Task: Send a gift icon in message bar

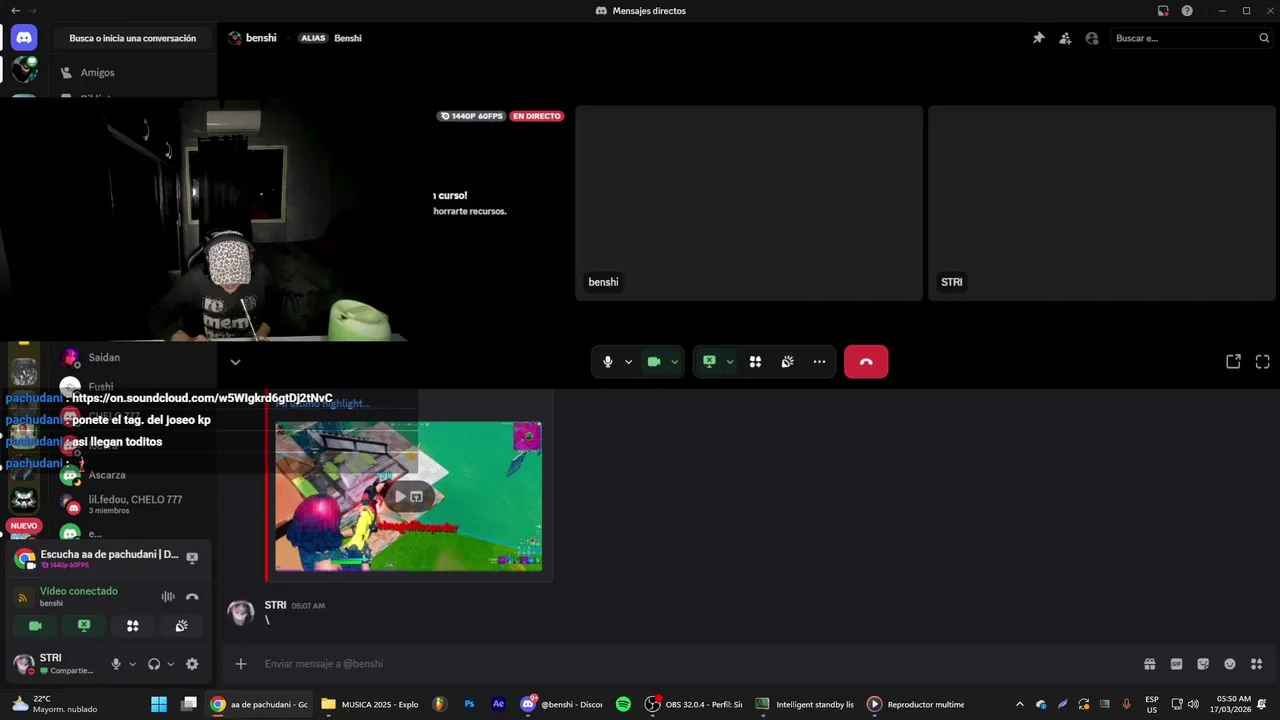Action: pos(1150,664)
